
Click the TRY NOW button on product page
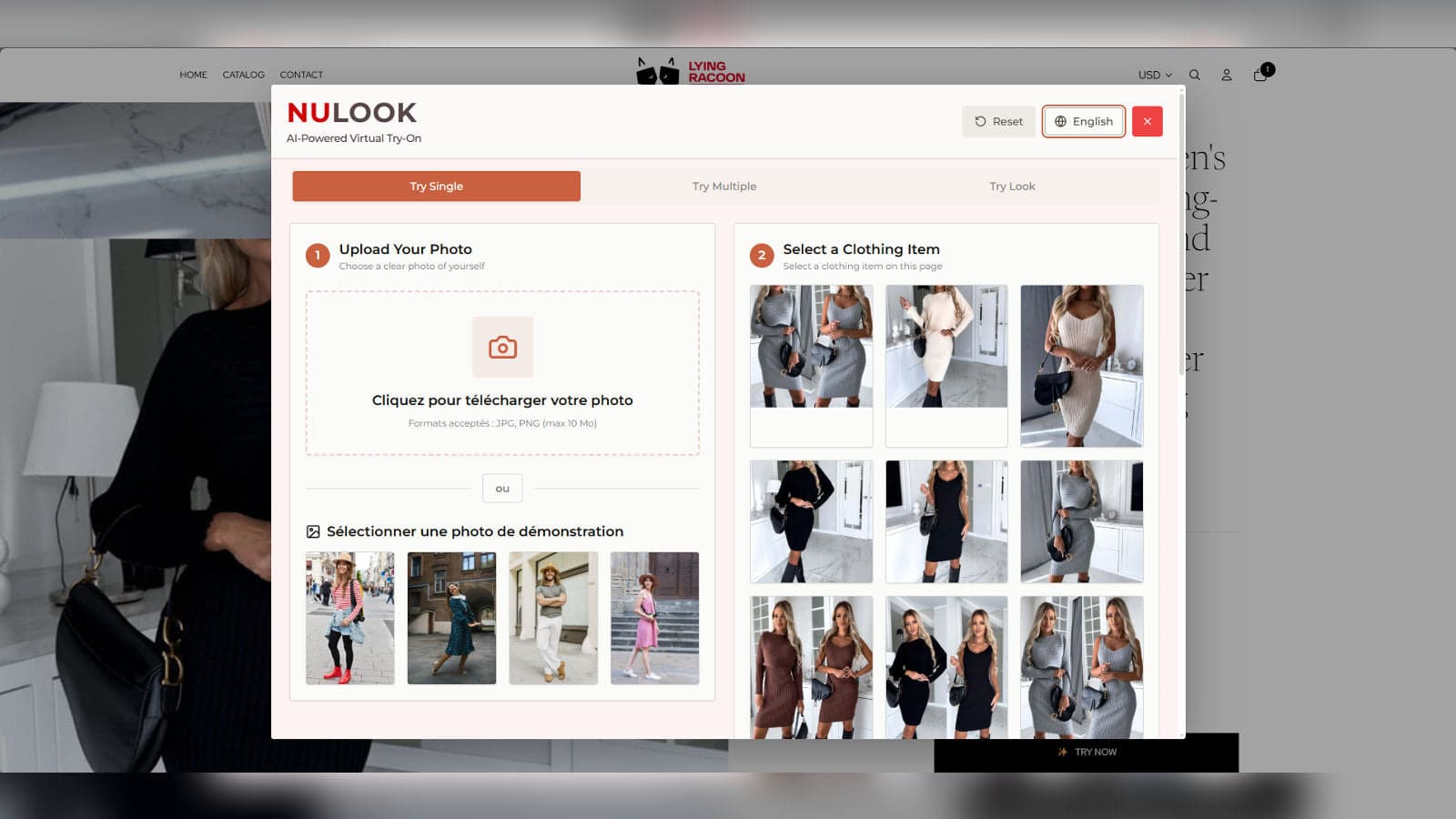click(1087, 753)
